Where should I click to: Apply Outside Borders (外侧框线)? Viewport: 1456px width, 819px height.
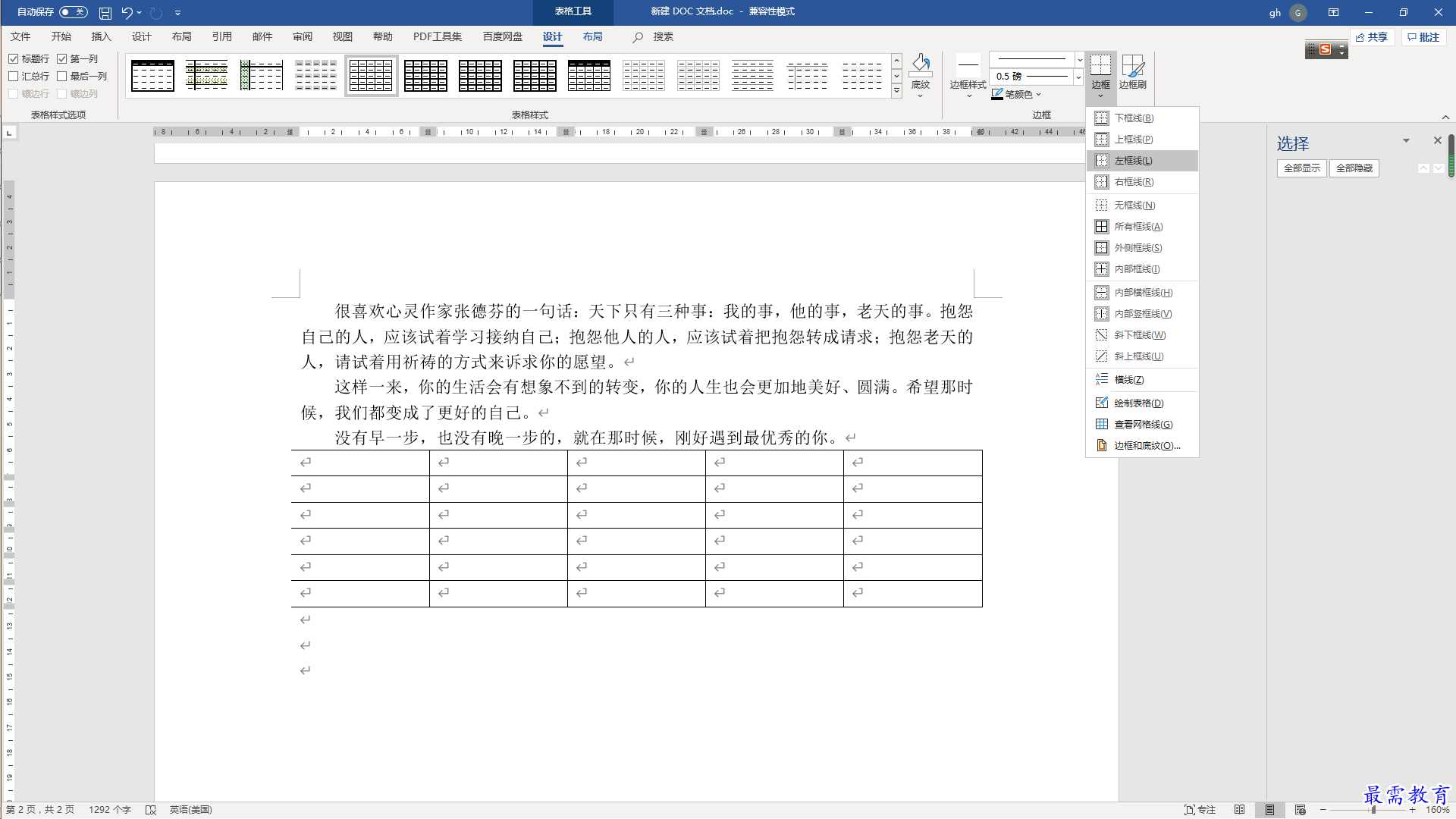[1142, 248]
